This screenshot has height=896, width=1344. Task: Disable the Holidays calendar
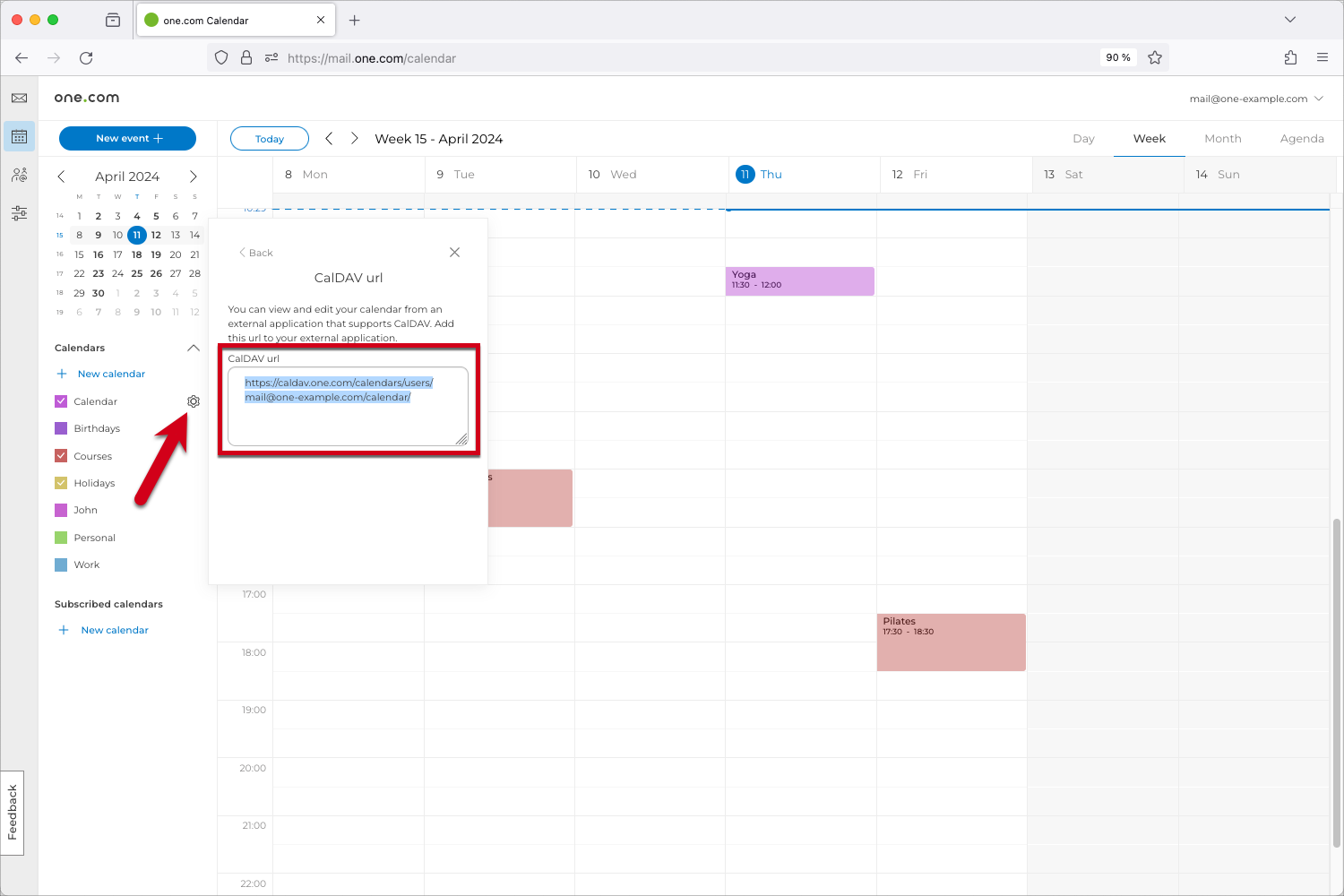(x=60, y=482)
